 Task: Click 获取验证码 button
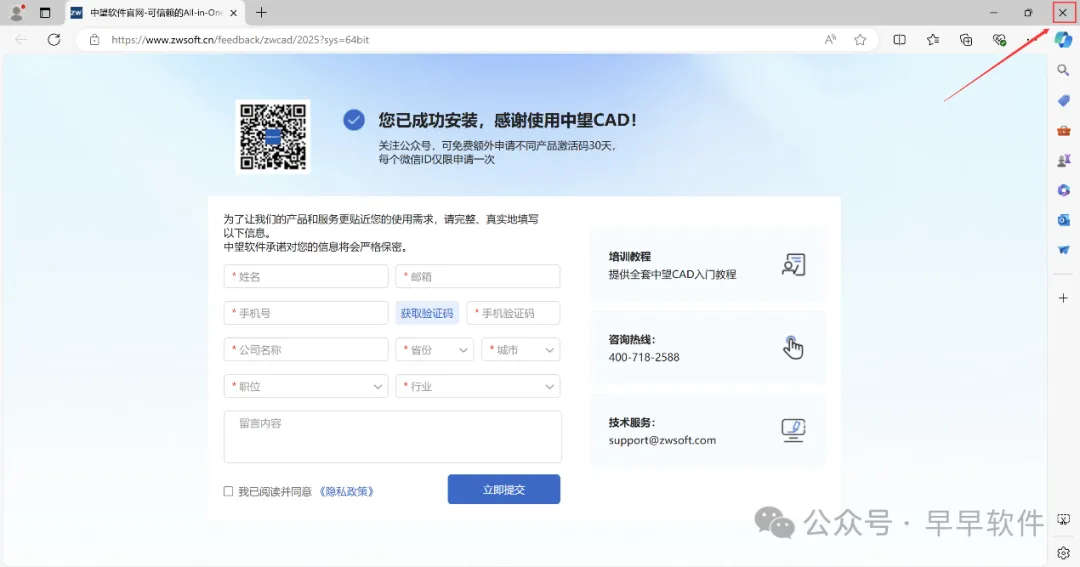pyautogui.click(x=427, y=313)
